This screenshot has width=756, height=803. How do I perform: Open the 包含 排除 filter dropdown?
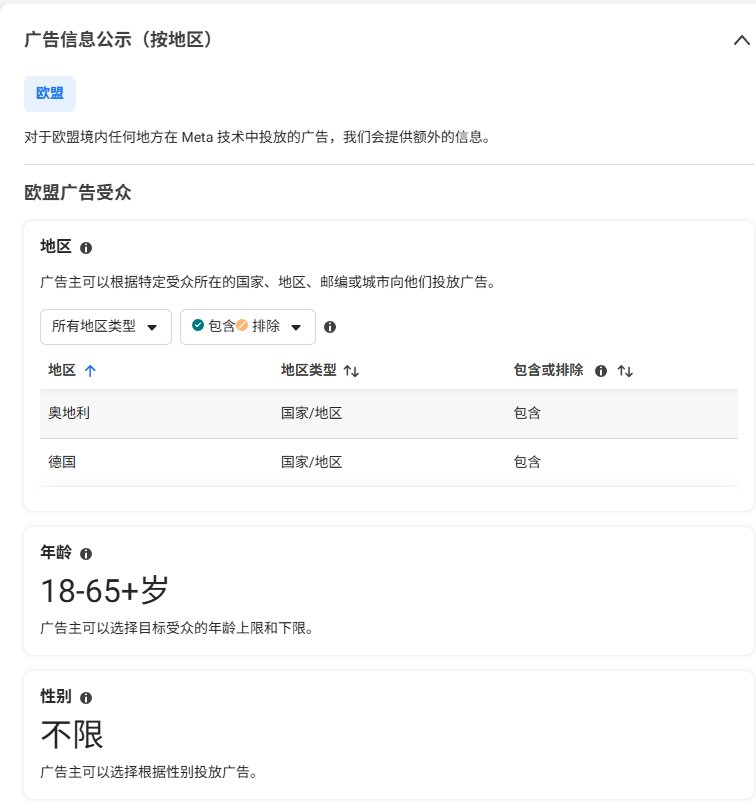pos(248,327)
